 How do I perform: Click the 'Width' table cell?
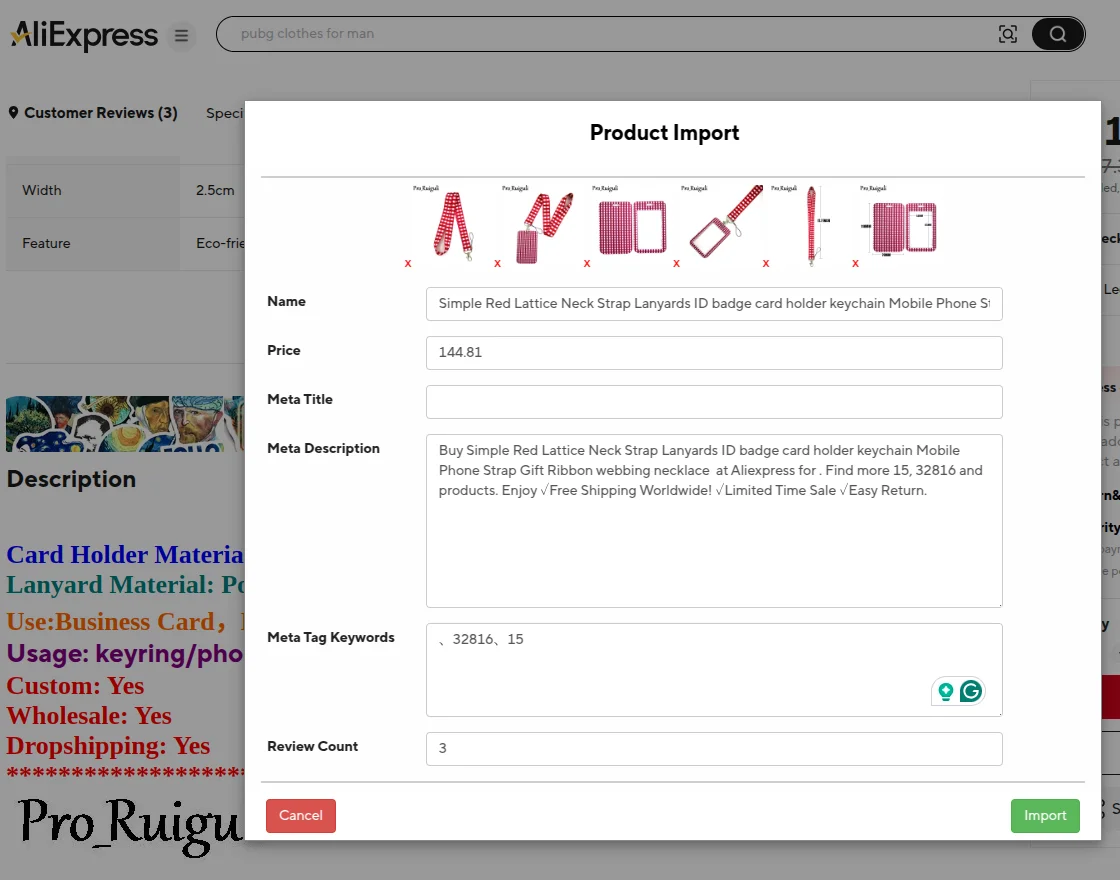93,191
